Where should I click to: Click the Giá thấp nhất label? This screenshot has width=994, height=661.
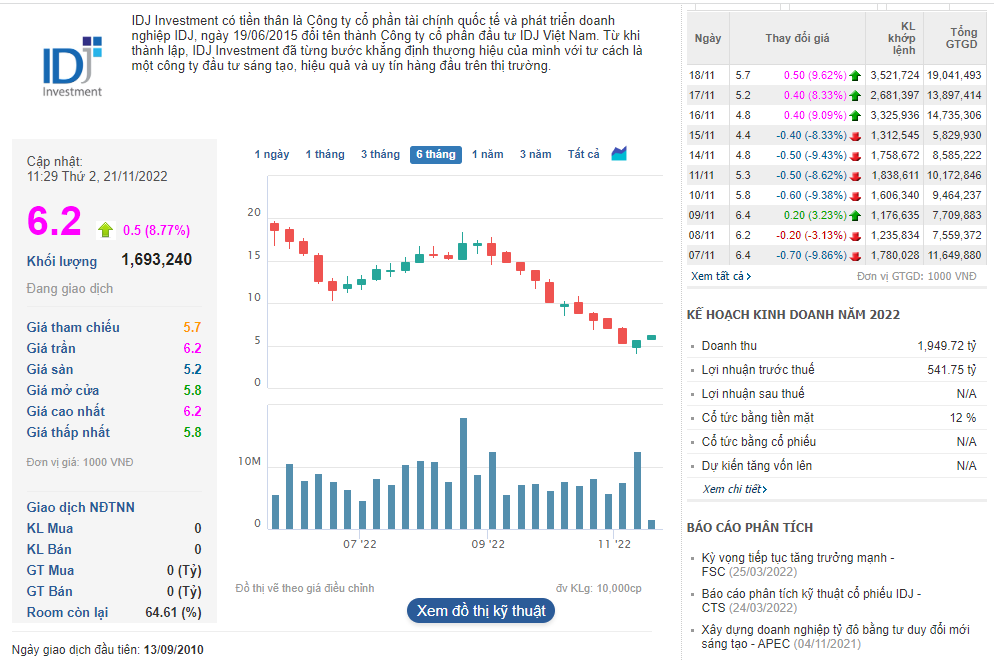(68, 432)
